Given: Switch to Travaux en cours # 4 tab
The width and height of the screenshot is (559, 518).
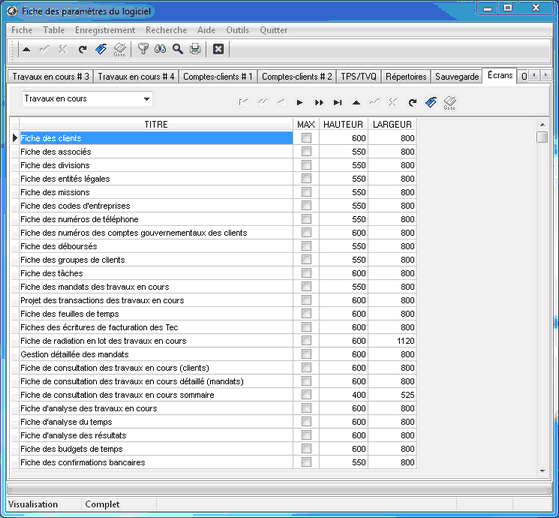Looking at the screenshot, I should coord(136,77).
